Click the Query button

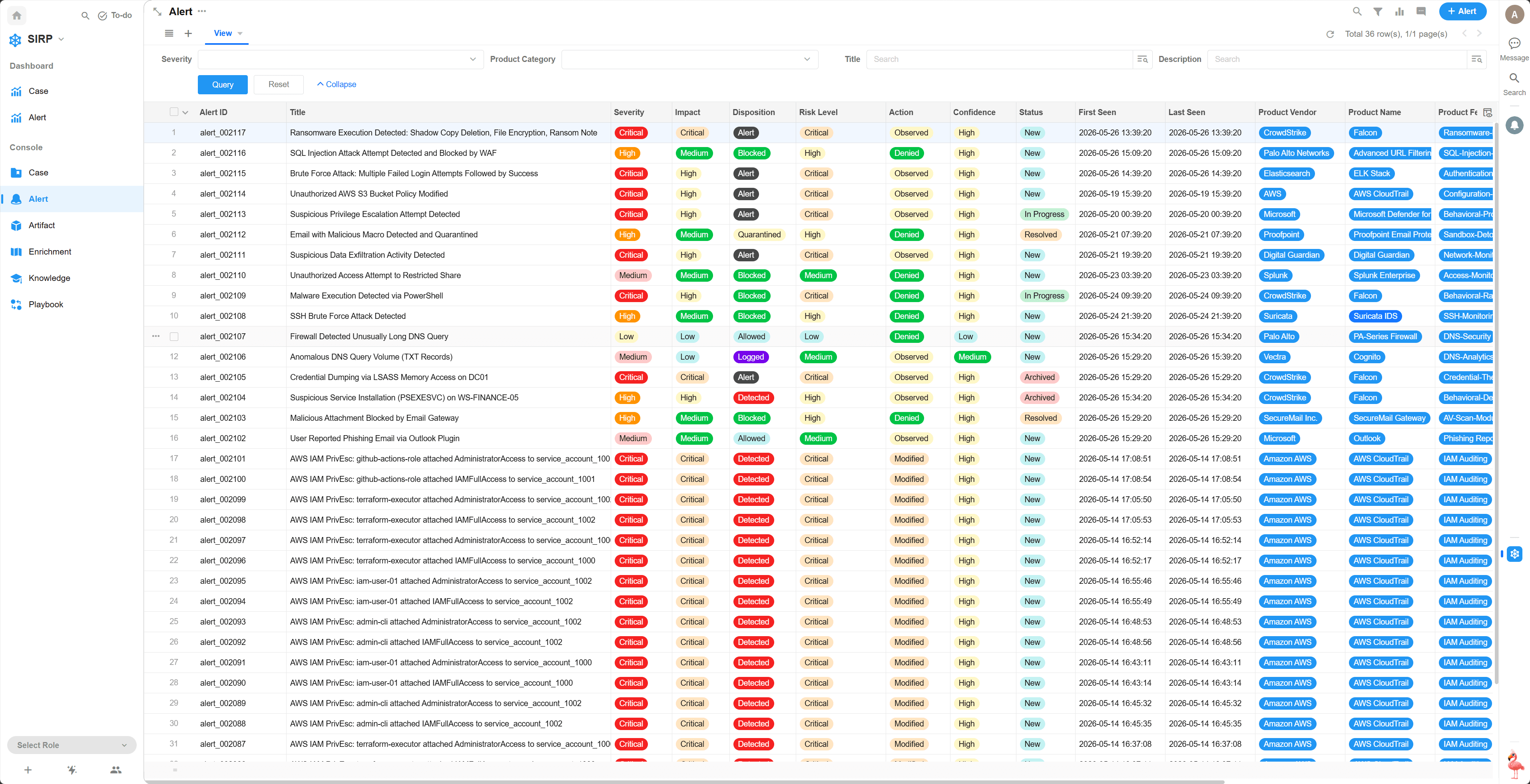pos(223,84)
